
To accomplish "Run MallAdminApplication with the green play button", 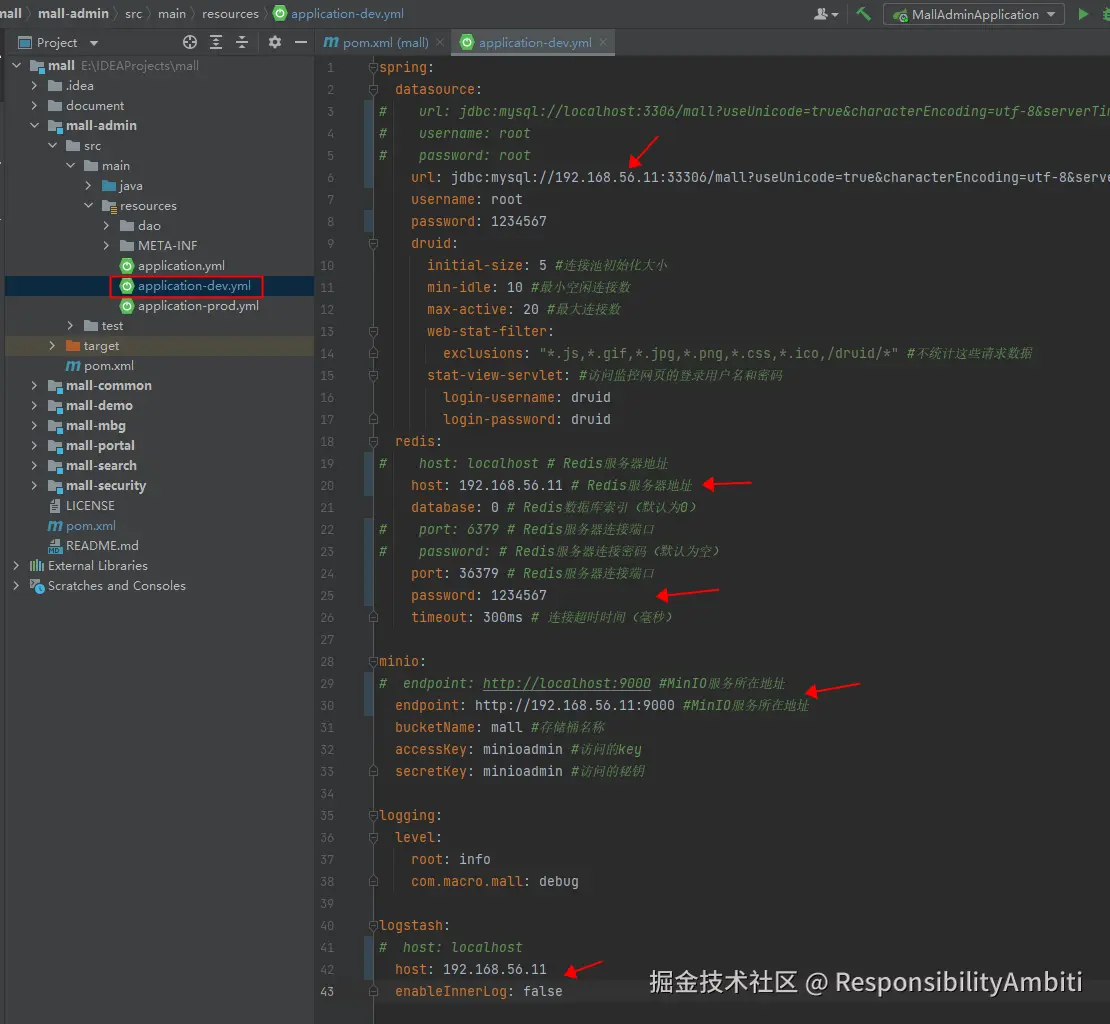I will pos(1083,14).
